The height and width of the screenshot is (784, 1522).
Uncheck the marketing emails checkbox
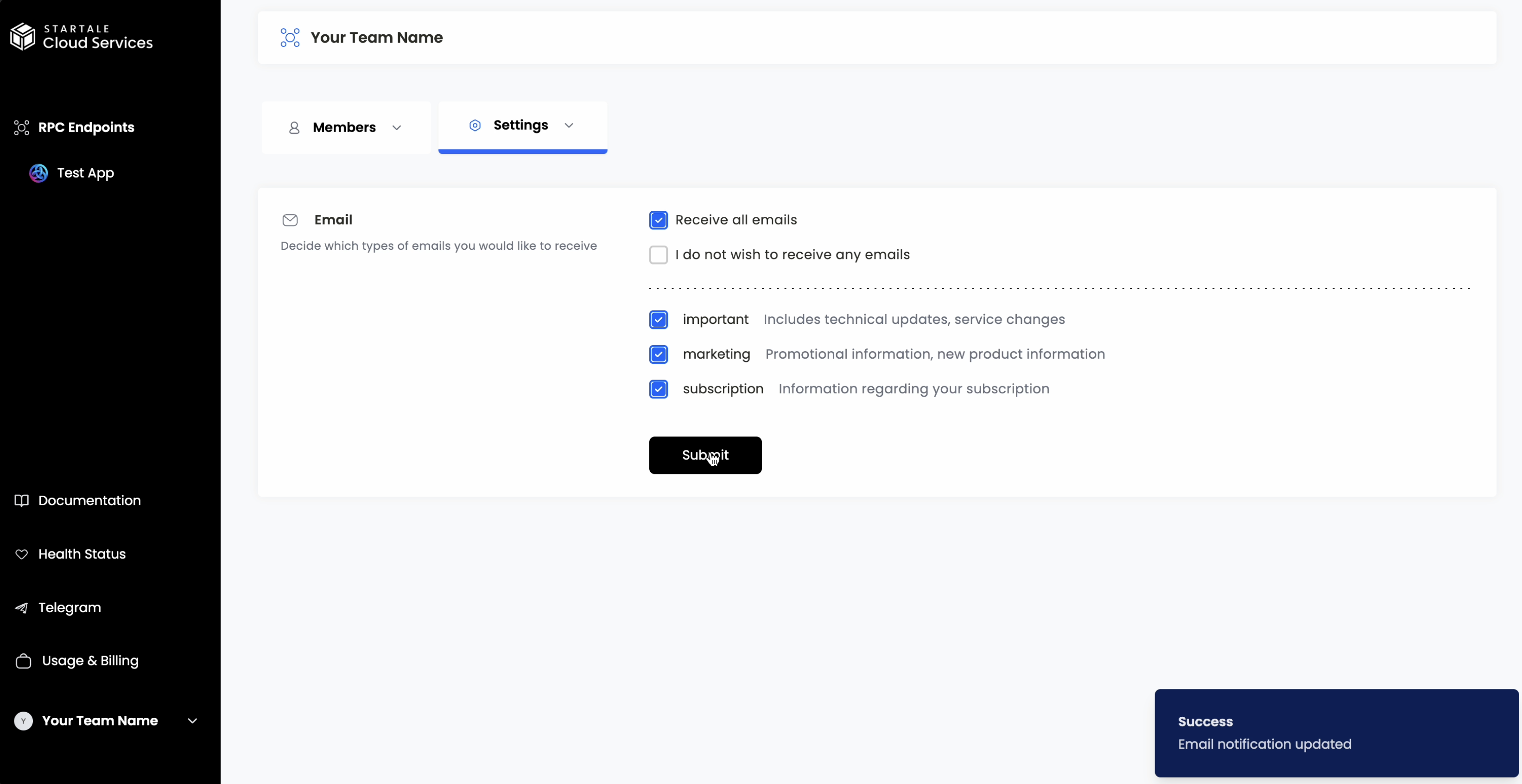tap(658, 354)
